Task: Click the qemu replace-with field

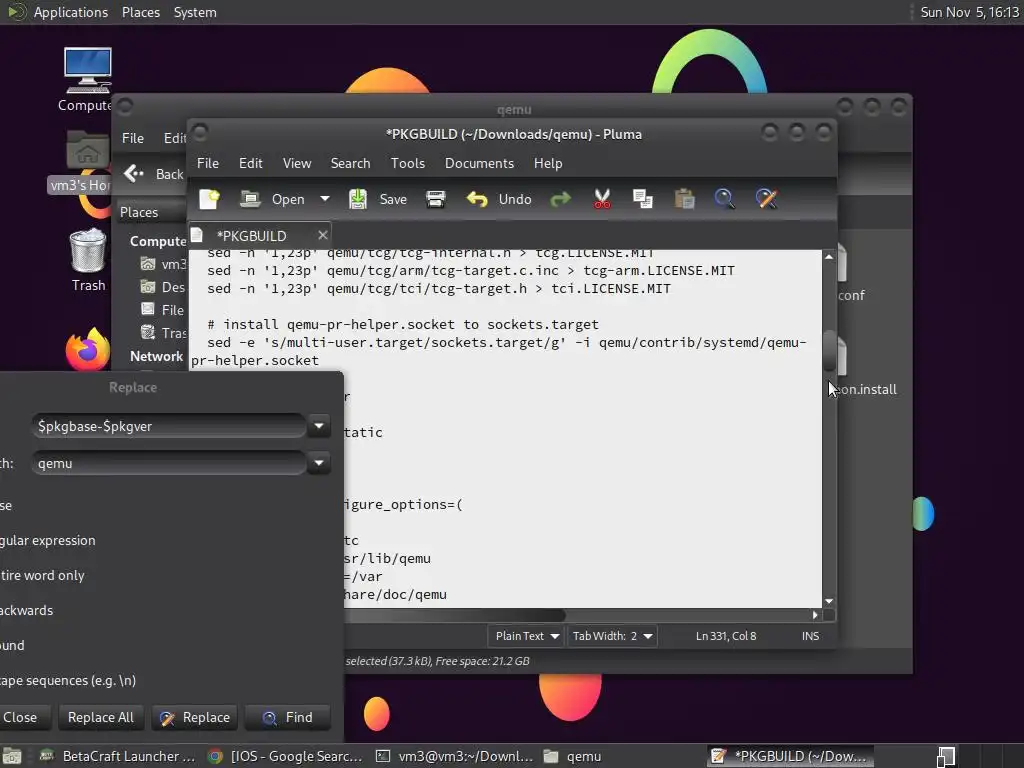Action: (168, 464)
